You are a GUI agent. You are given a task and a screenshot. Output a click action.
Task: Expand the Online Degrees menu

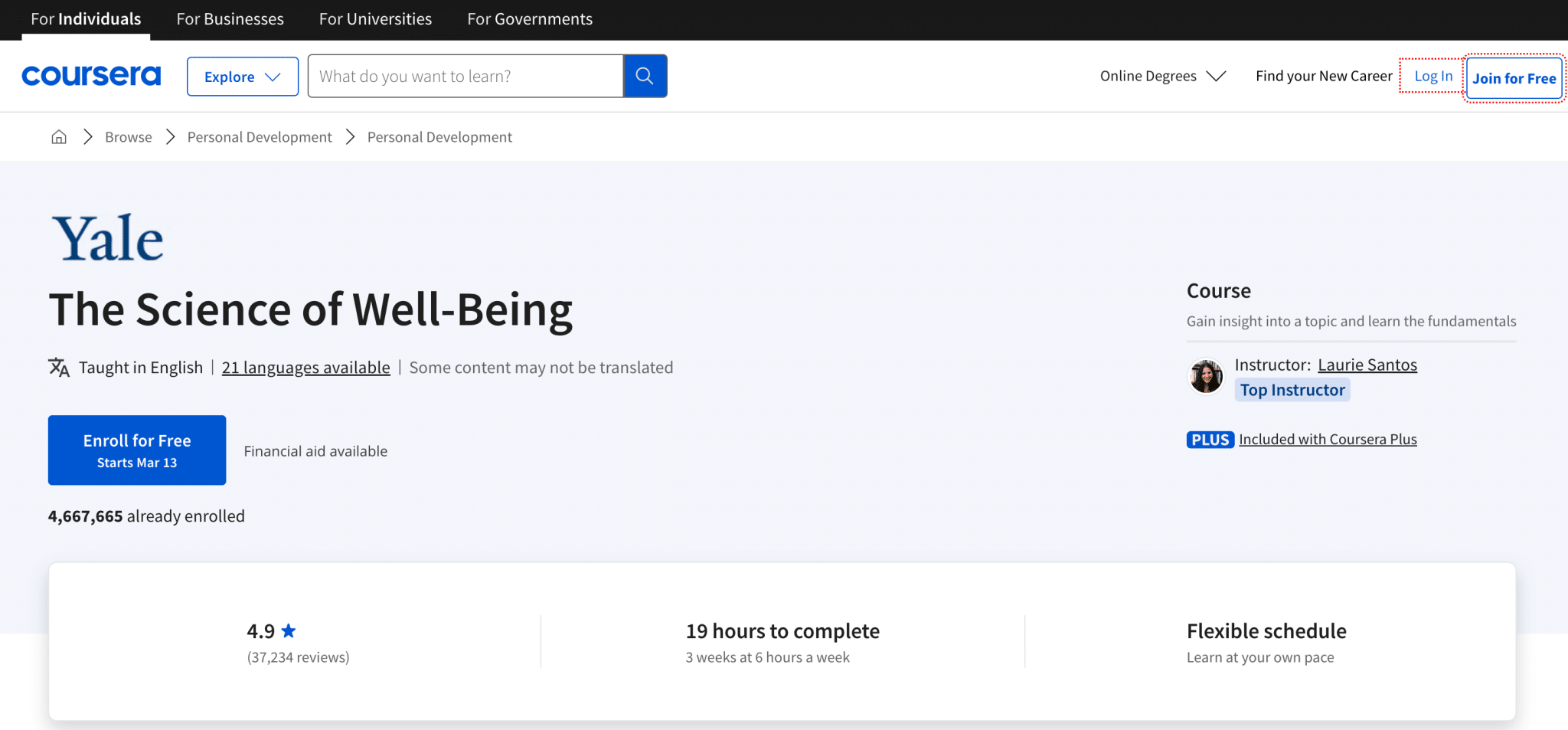tap(1161, 76)
